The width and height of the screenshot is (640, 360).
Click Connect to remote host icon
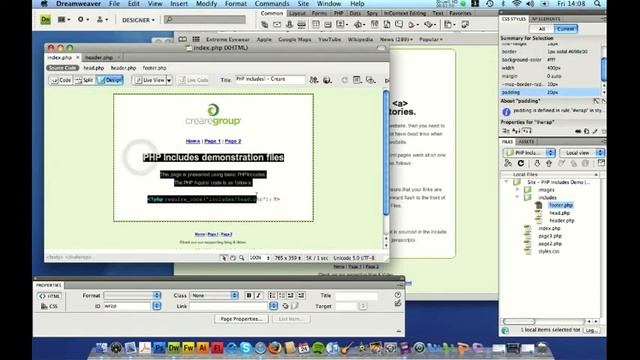[x=508, y=163]
